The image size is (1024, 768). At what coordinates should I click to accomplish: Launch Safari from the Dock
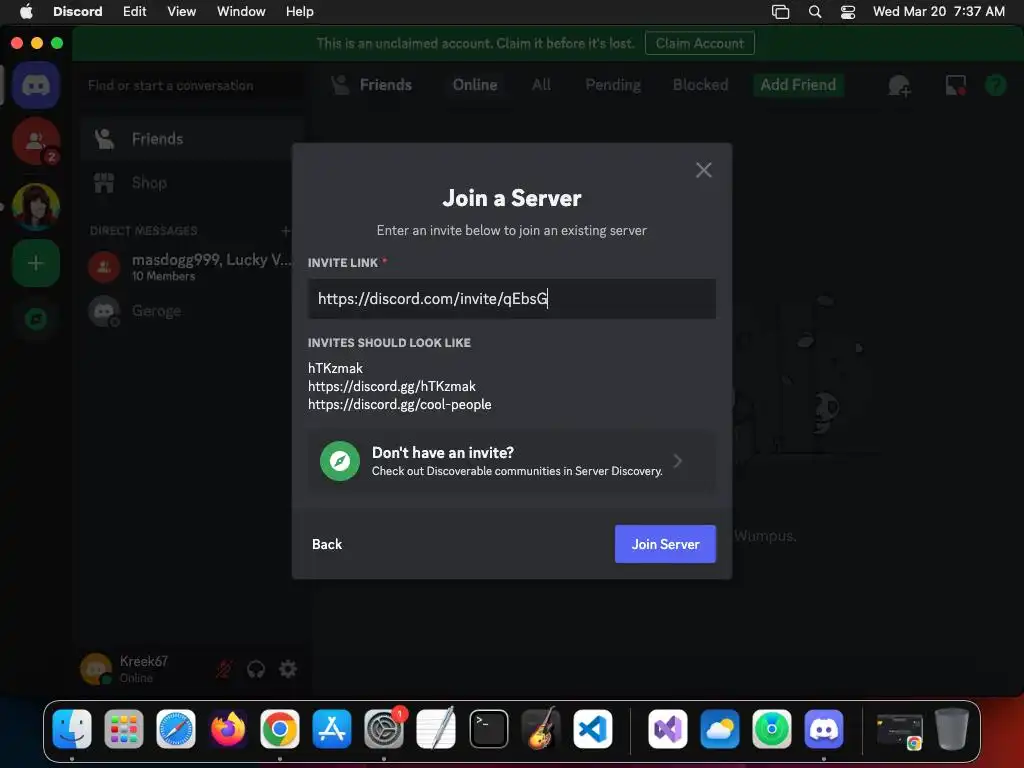pos(176,729)
